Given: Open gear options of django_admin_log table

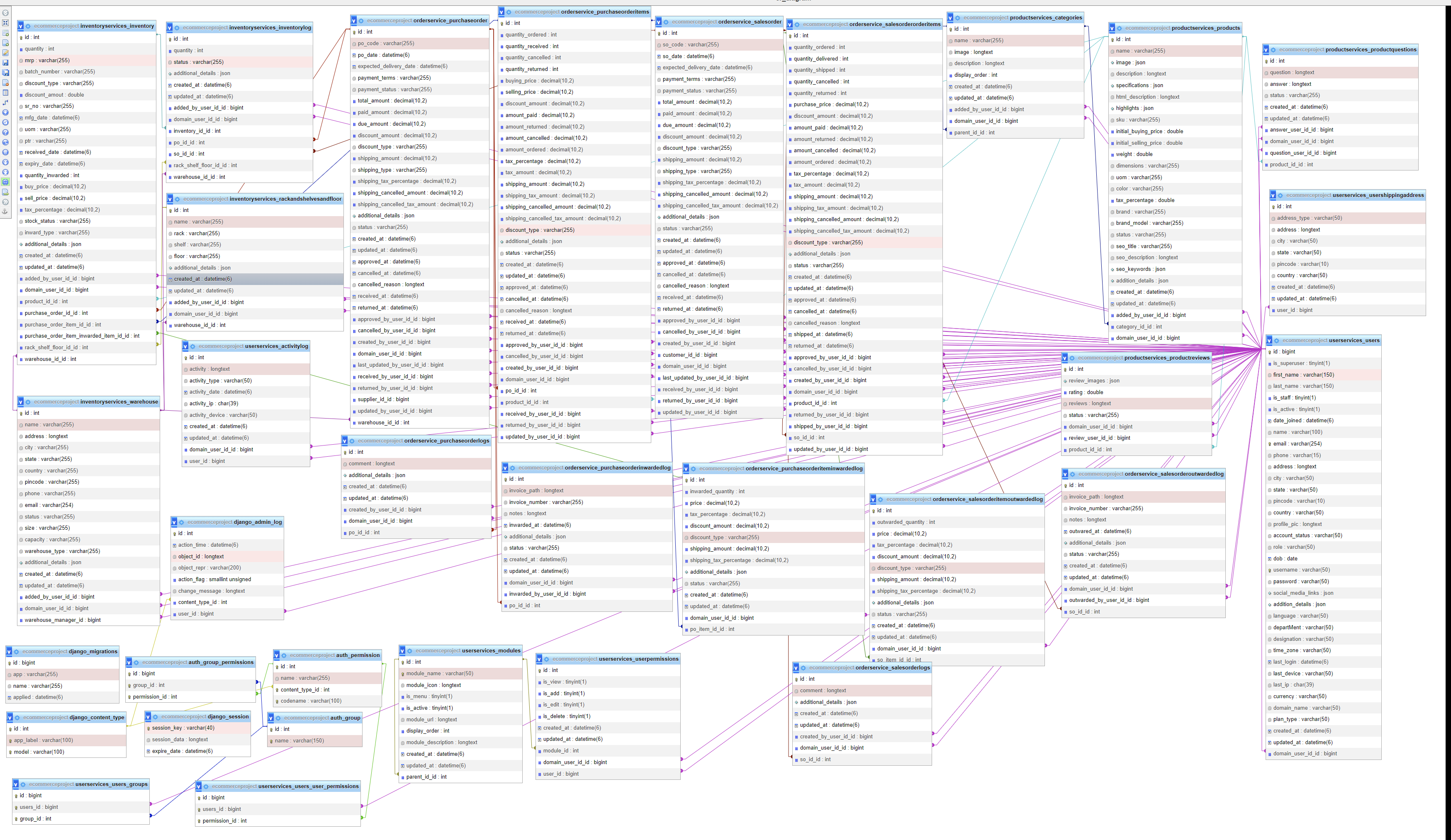Looking at the screenshot, I should [x=181, y=522].
